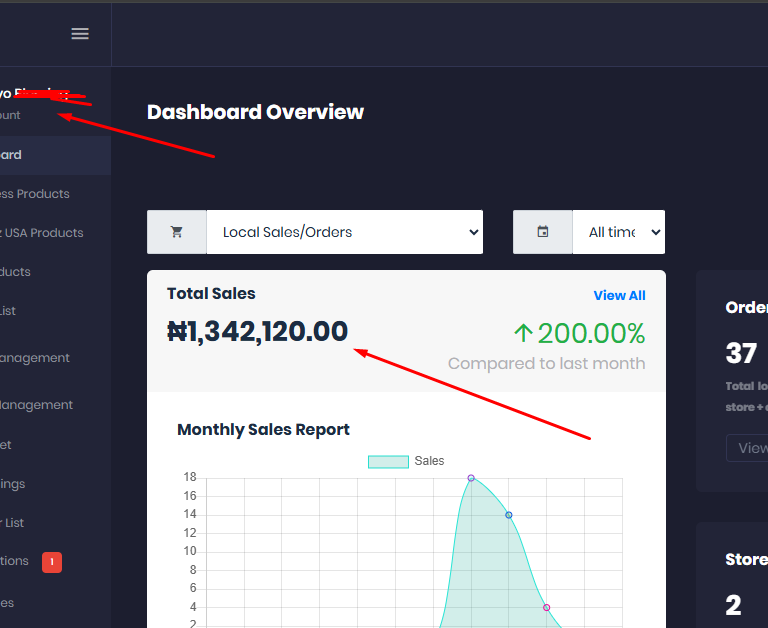The image size is (768, 628).
Task: Click the View All link in Total Sales
Action: tap(619, 295)
